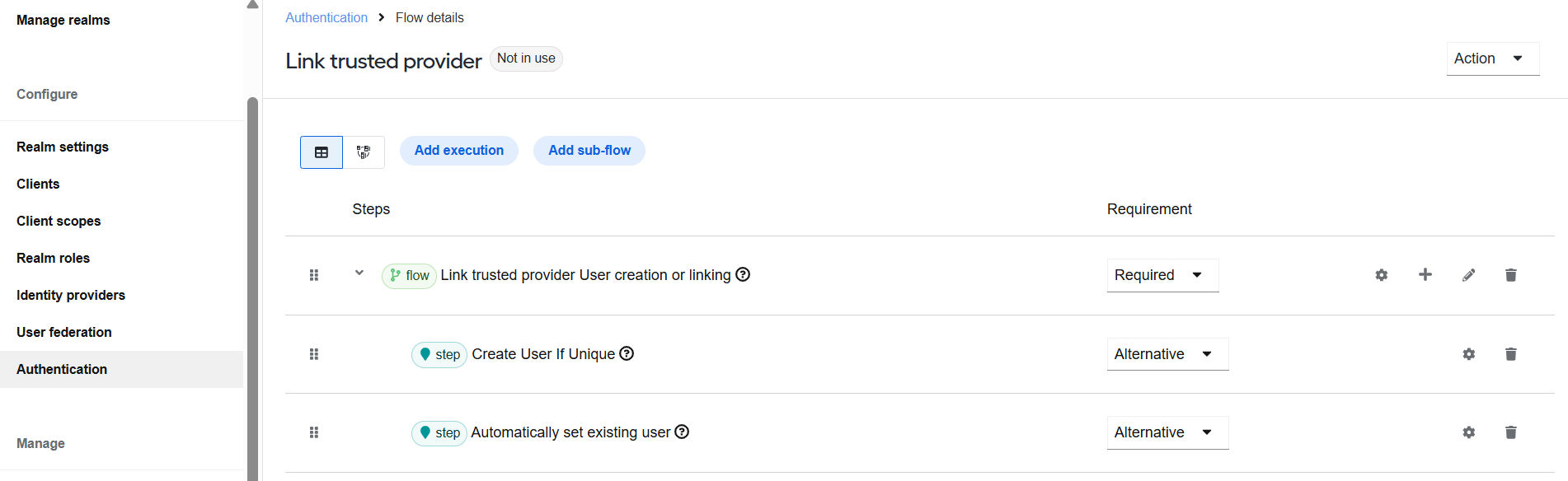Go to Realm settings in sidebar

click(63, 147)
